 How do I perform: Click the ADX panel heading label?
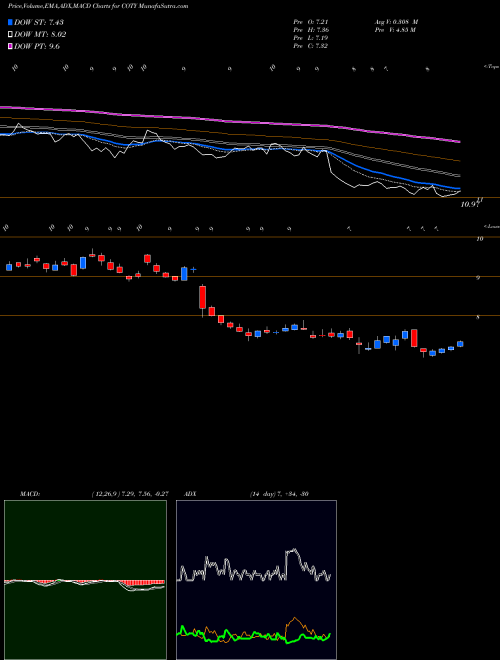[x=191, y=494]
